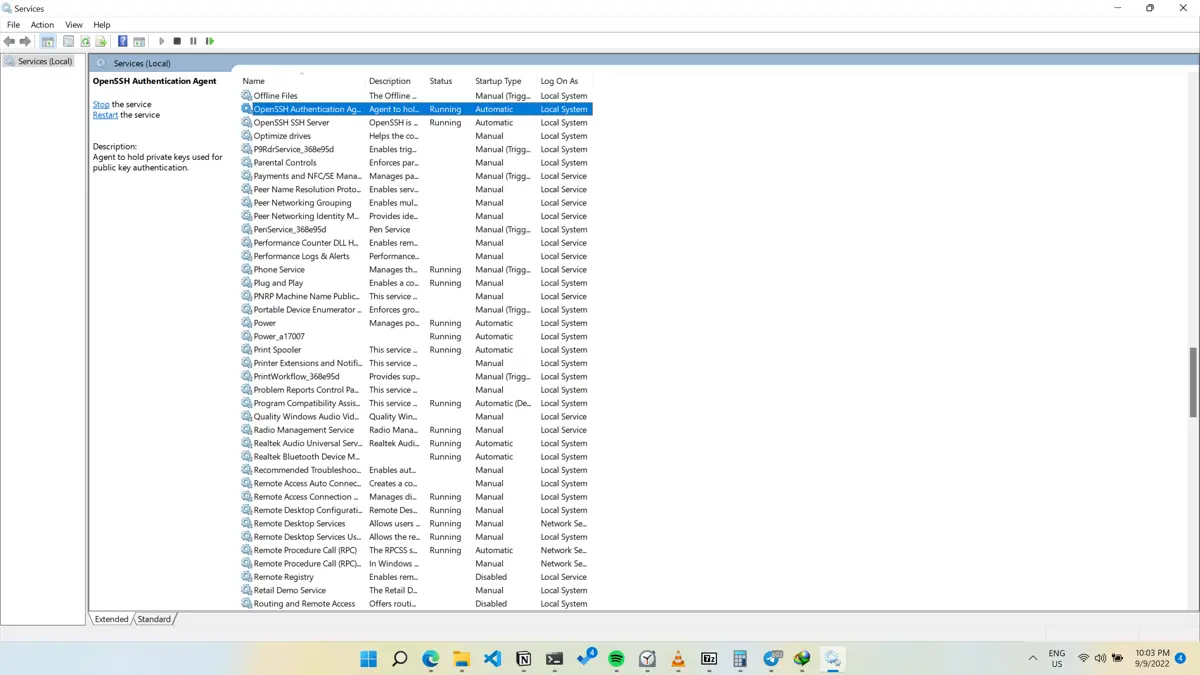The image size is (1200, 675).
Task: Open Help from the blue question-mark icon
Action: coord(122,41)
